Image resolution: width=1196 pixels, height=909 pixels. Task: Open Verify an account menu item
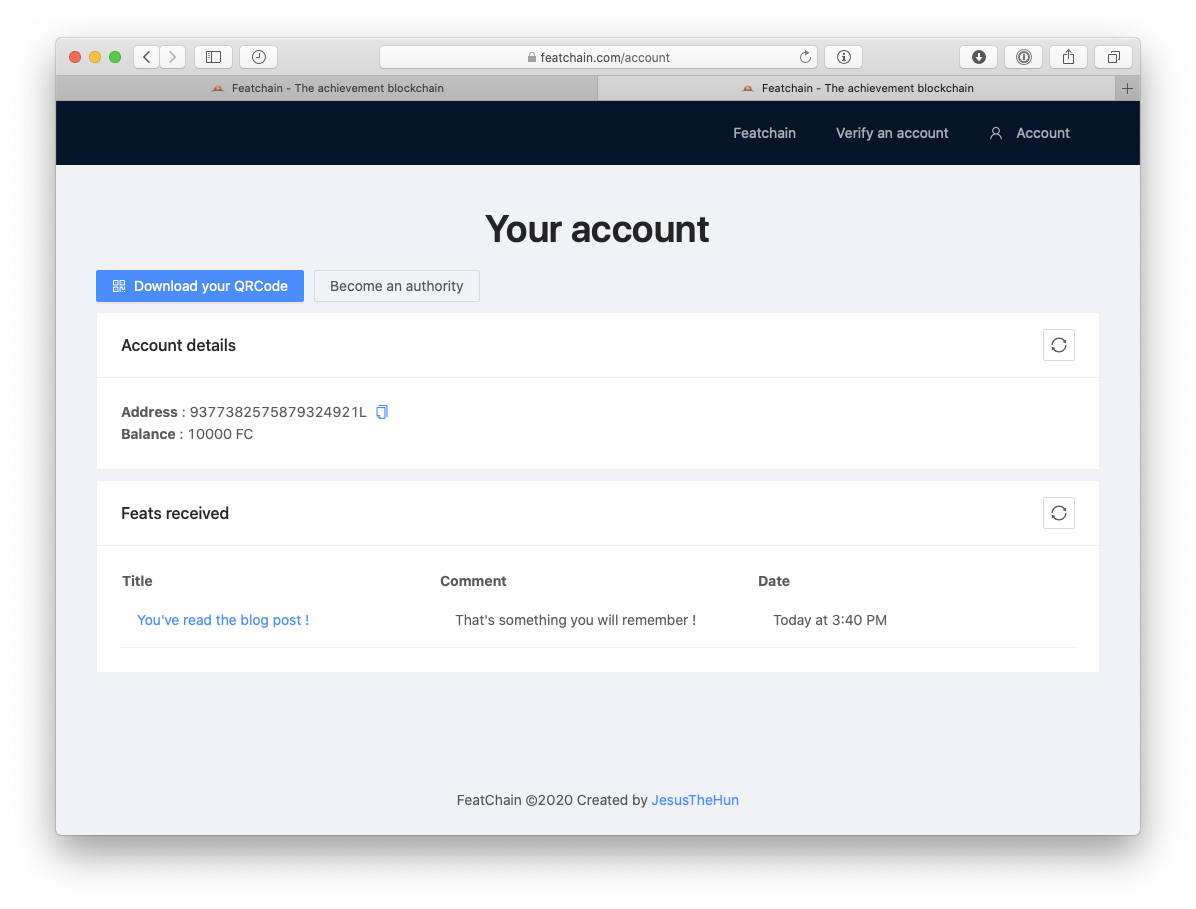[892, 133]
